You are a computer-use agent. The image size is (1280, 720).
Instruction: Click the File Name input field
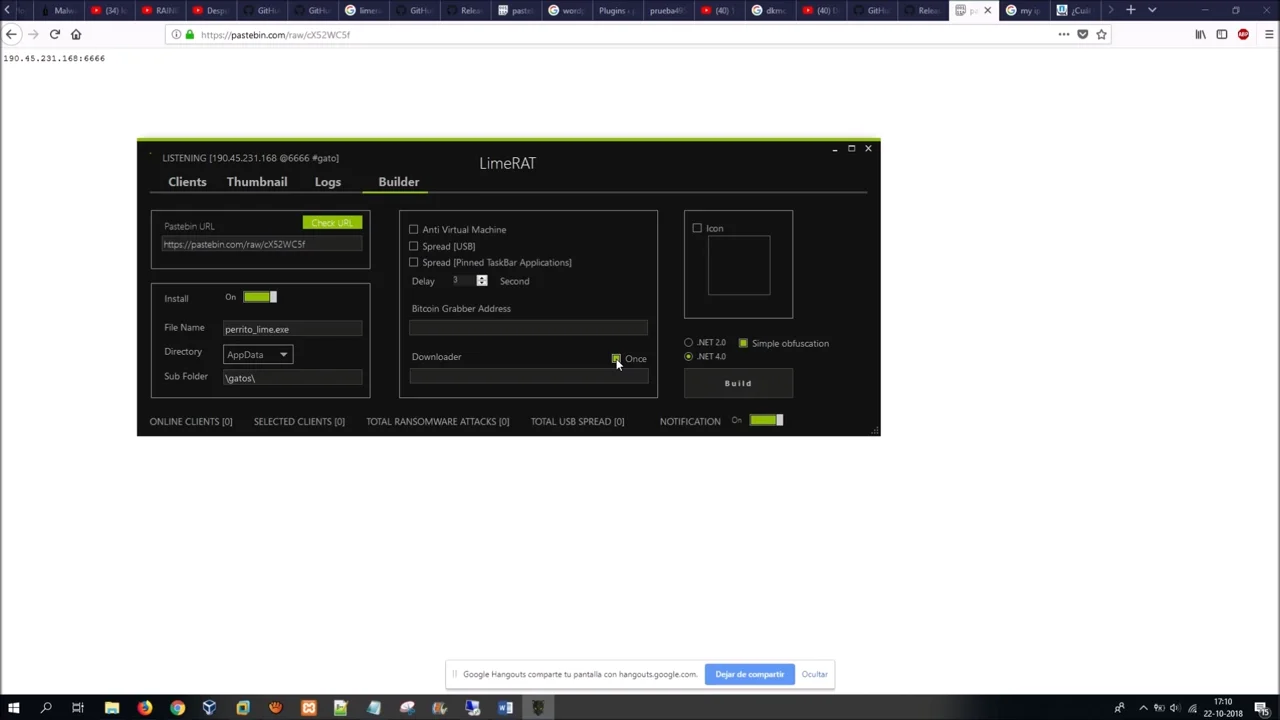(292, 329)
